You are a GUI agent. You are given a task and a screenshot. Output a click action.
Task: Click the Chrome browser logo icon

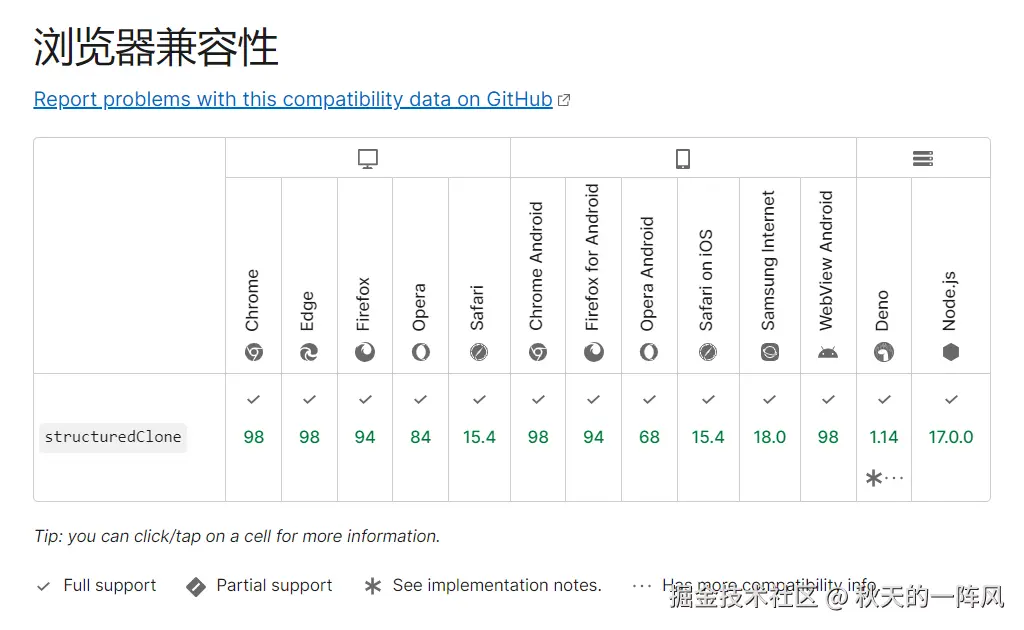coord(254,352)
